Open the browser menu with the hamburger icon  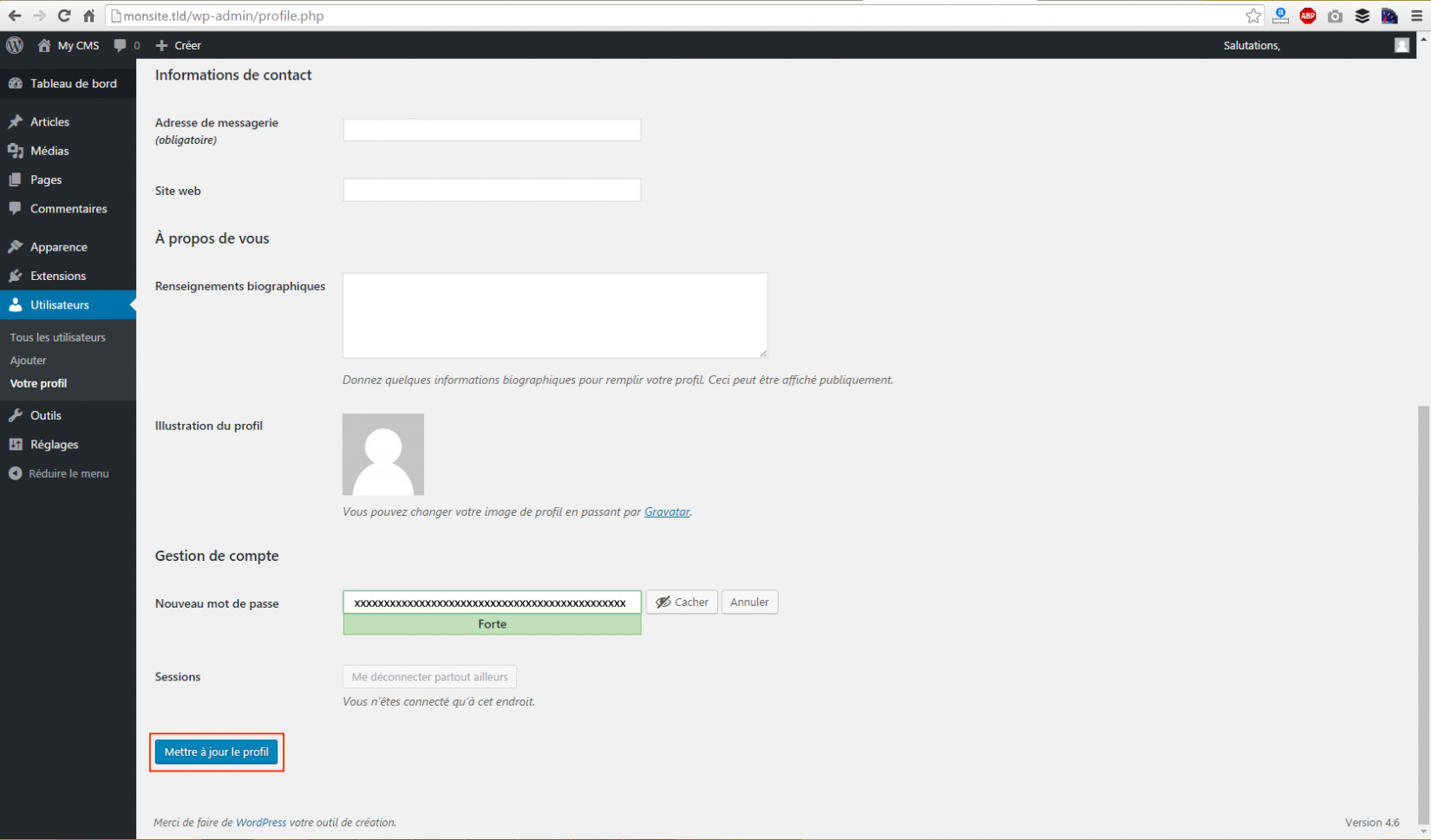coord(1419,15)
